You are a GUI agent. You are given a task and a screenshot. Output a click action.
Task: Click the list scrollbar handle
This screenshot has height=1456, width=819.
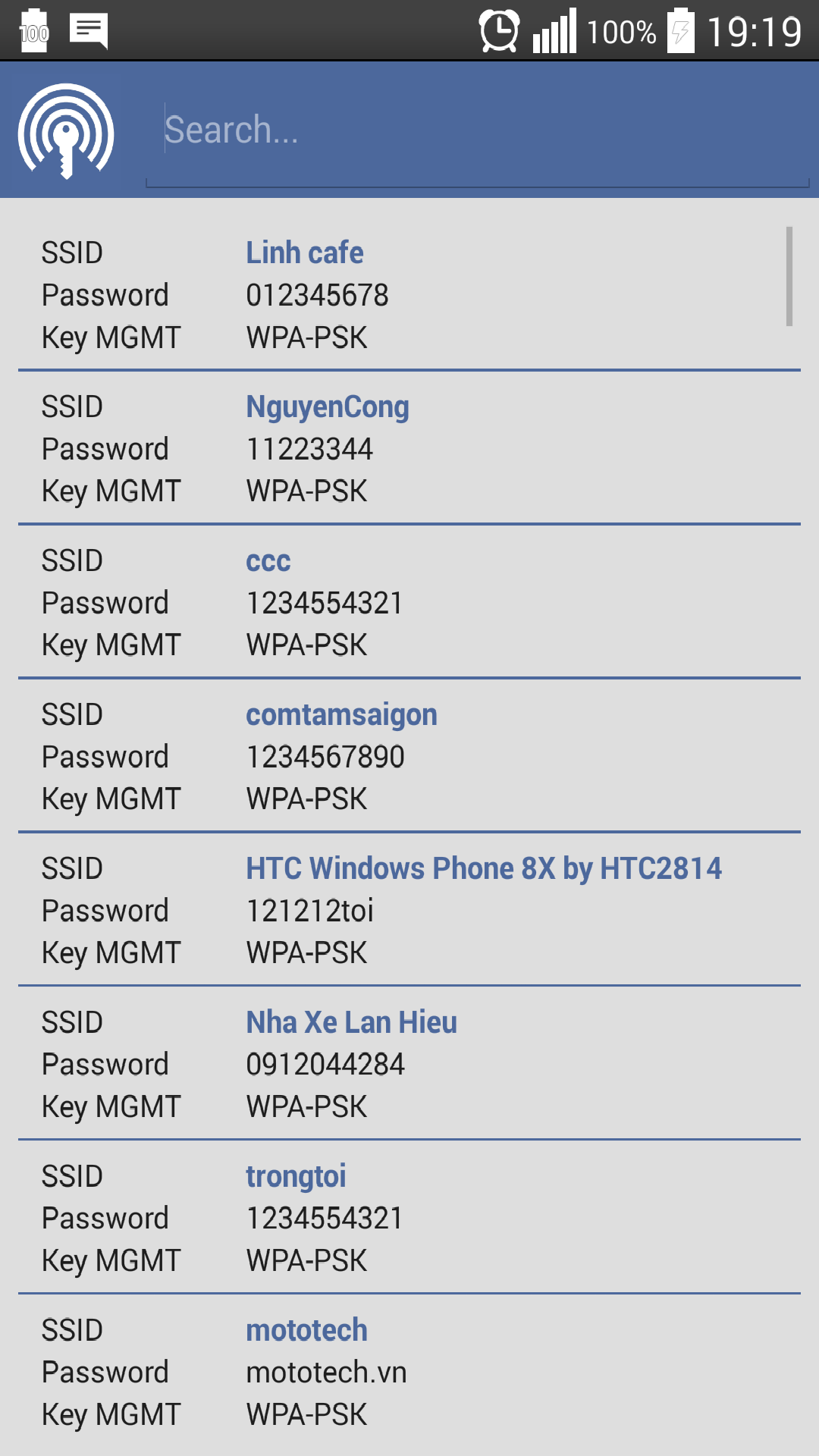click(789, 276)
